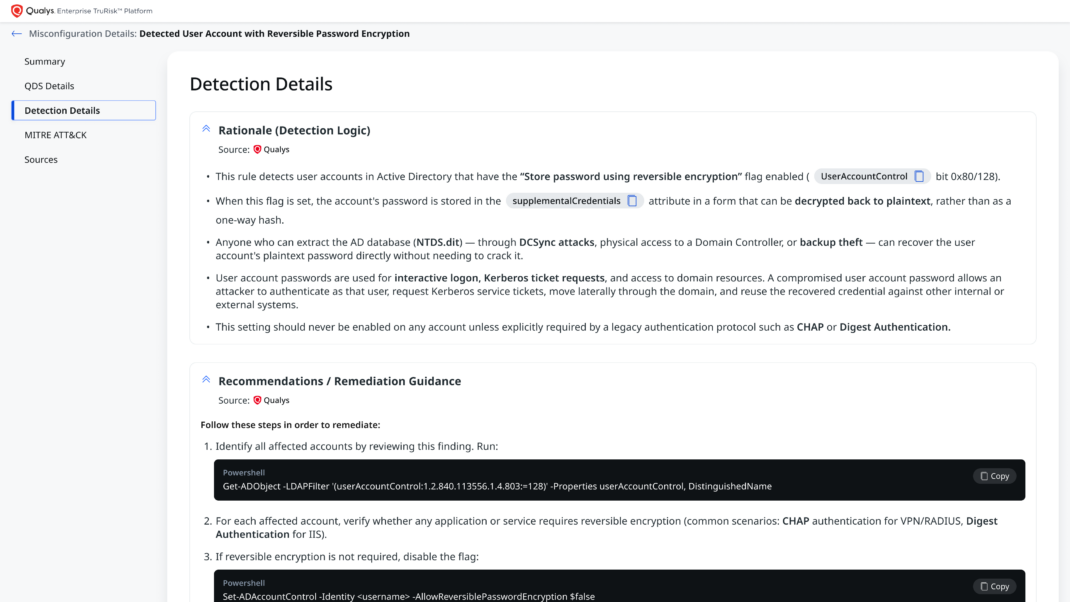Viewport: 1070px width, 602px height.
Task: Click the first 'Powershell' code block label
Action: [244, 472]
